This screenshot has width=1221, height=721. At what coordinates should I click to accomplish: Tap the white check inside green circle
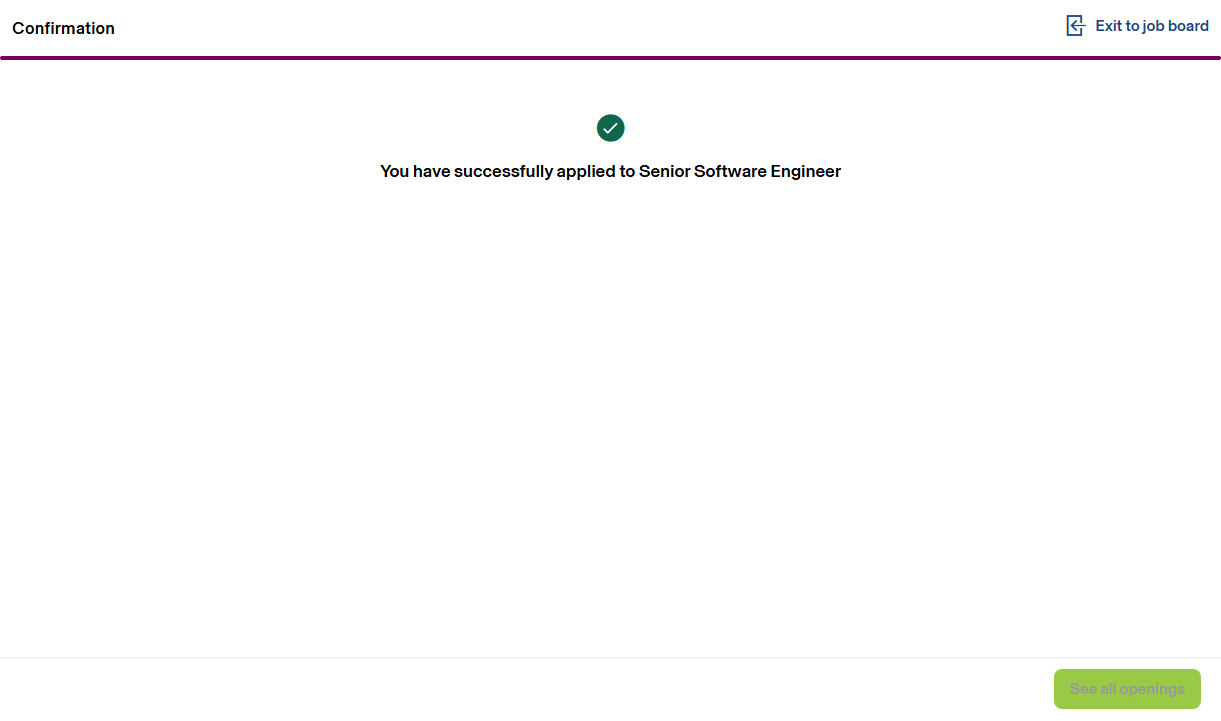610,128
